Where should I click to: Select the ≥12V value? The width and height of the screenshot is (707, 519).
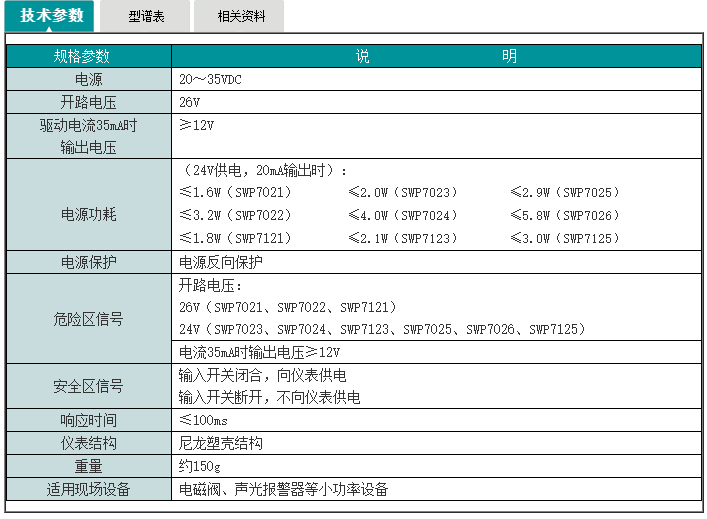(x=197, y=125)
